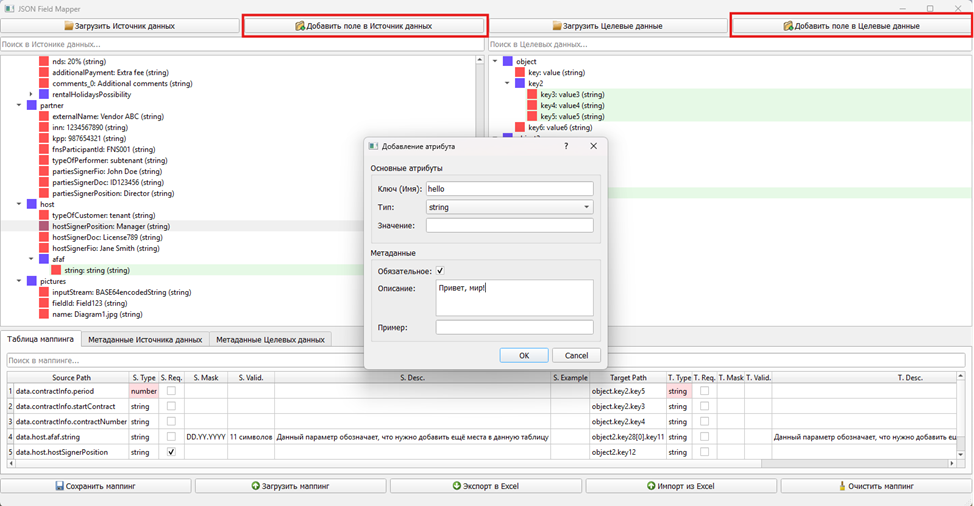Focus the Поиск в маппинге search field
Viewport: 974px width, 506px height.
(x=486, y=360)
